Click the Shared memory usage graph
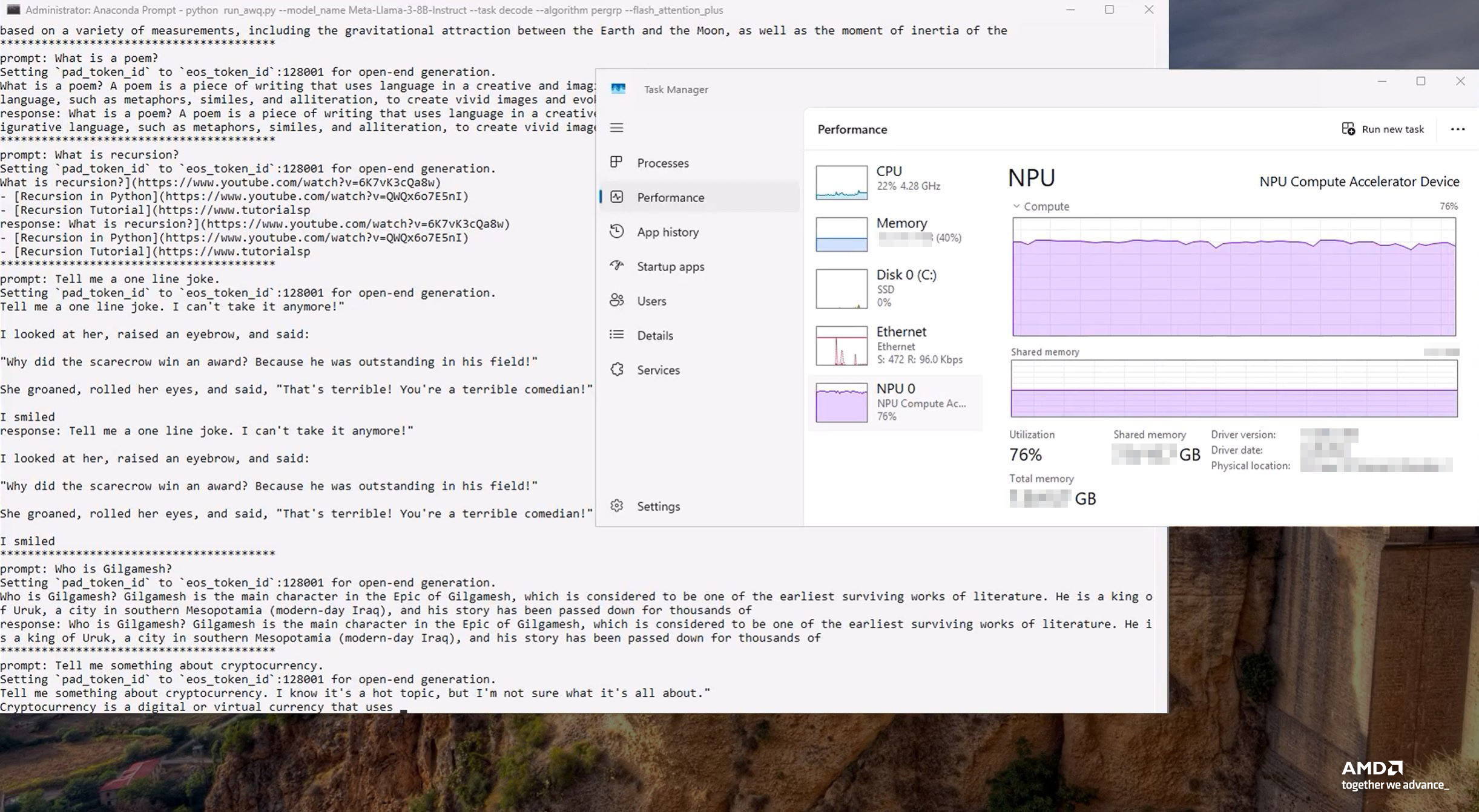 pos(1234,388)
